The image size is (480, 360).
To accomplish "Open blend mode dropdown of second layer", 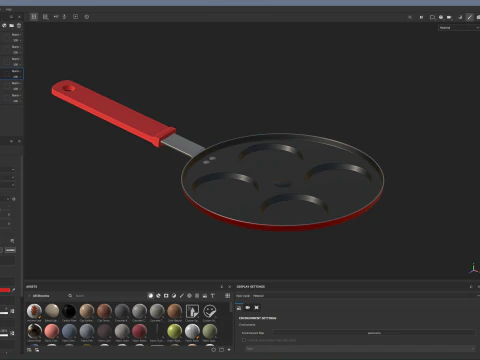I will [16, 47].
